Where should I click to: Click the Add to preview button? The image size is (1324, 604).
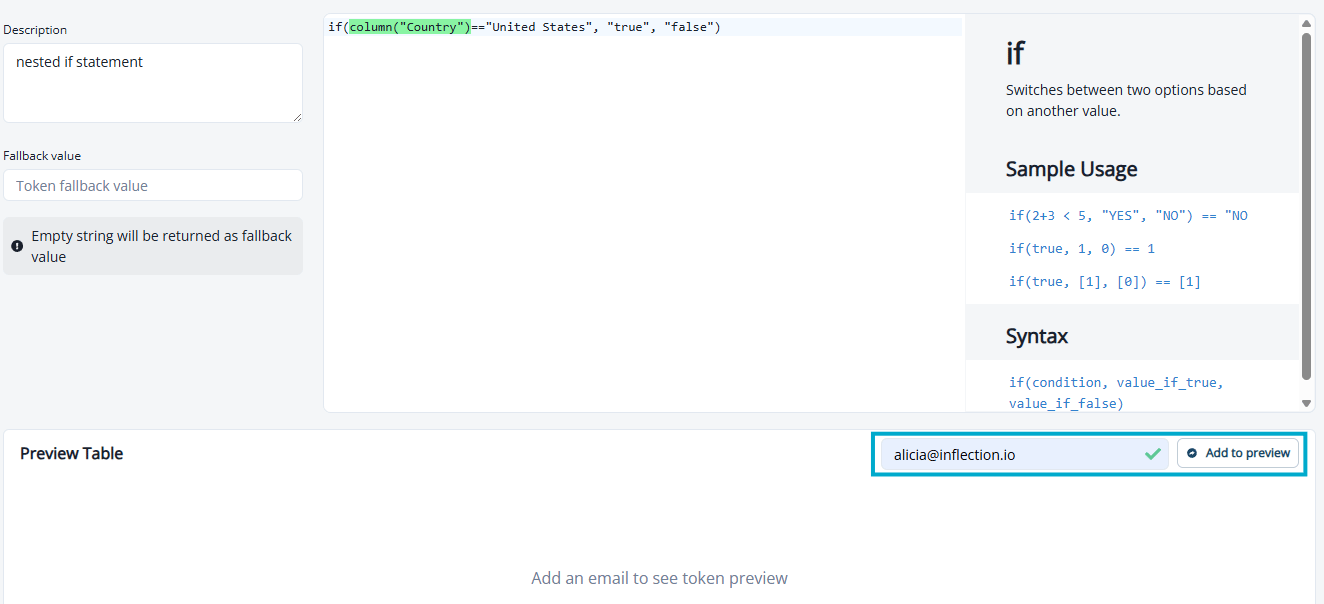pos(1238,453)
